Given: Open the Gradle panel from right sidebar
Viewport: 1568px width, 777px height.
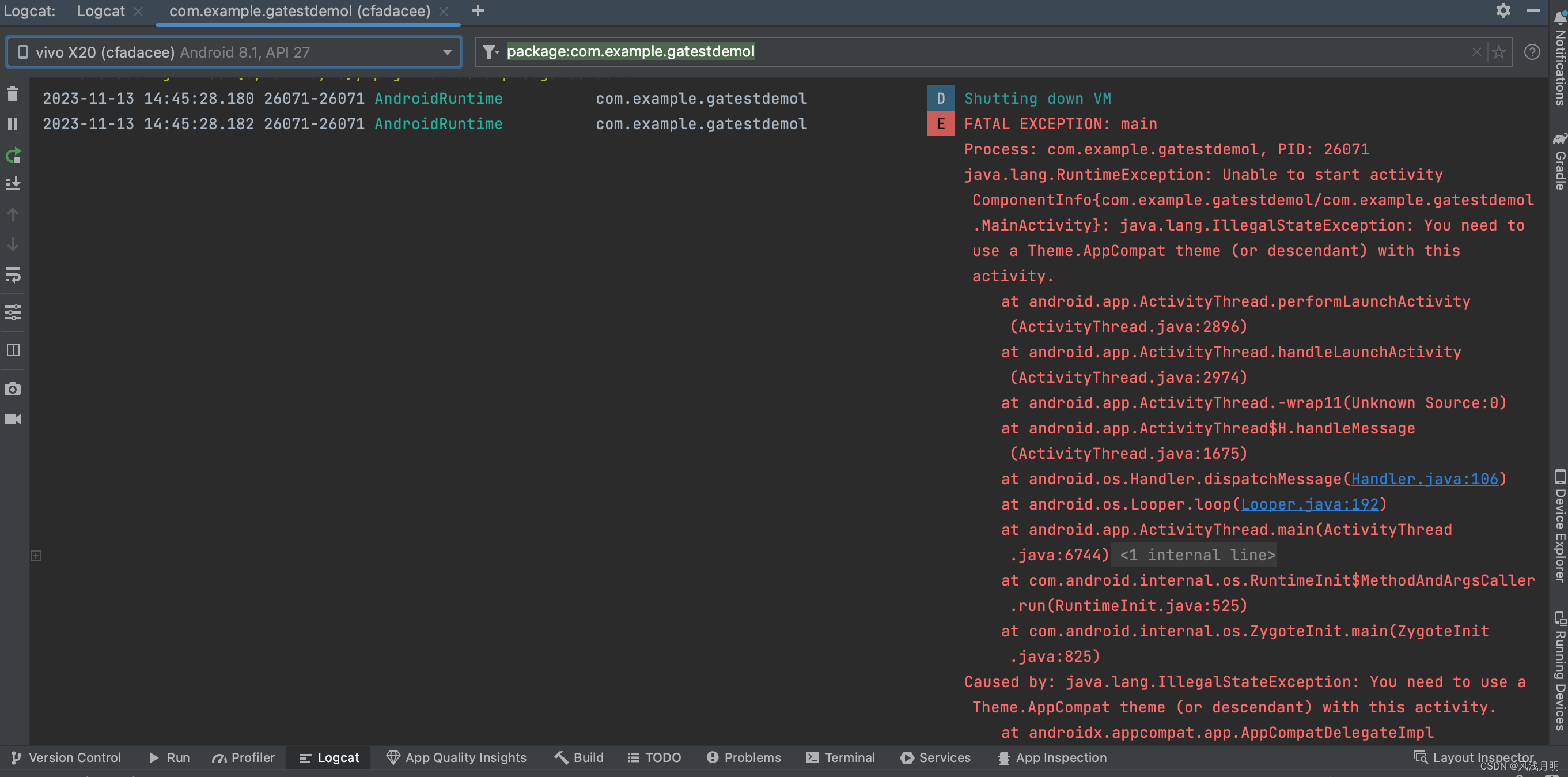Looking at the screenshot, I should pos(1559,164).
